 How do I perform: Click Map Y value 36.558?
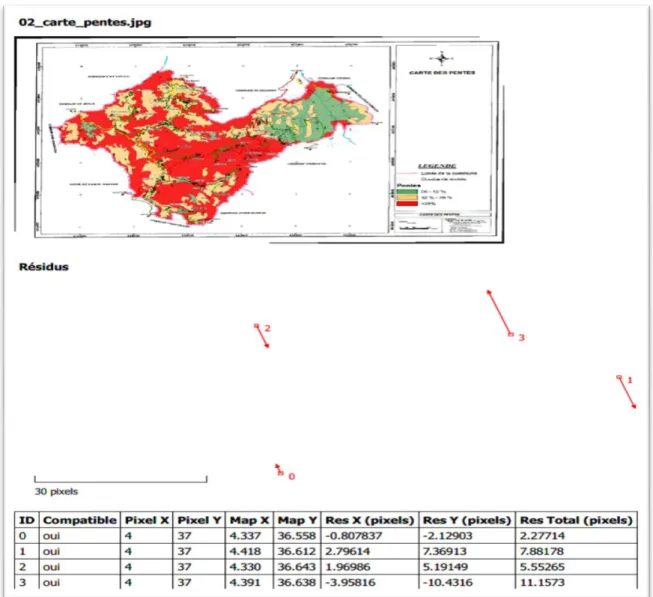click(x=297, y=536)
